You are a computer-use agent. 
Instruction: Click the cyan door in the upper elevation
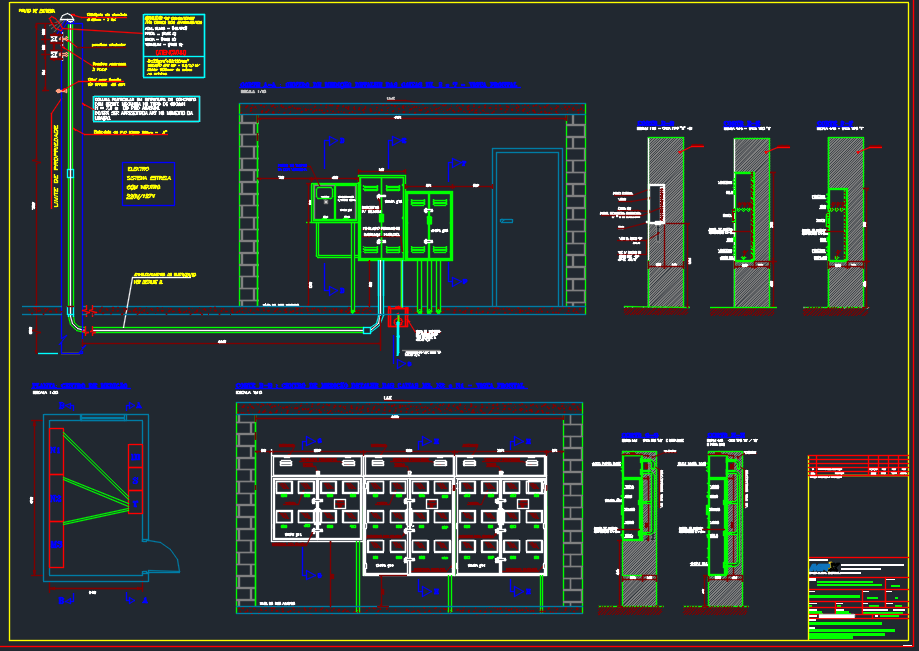point(526,228)
